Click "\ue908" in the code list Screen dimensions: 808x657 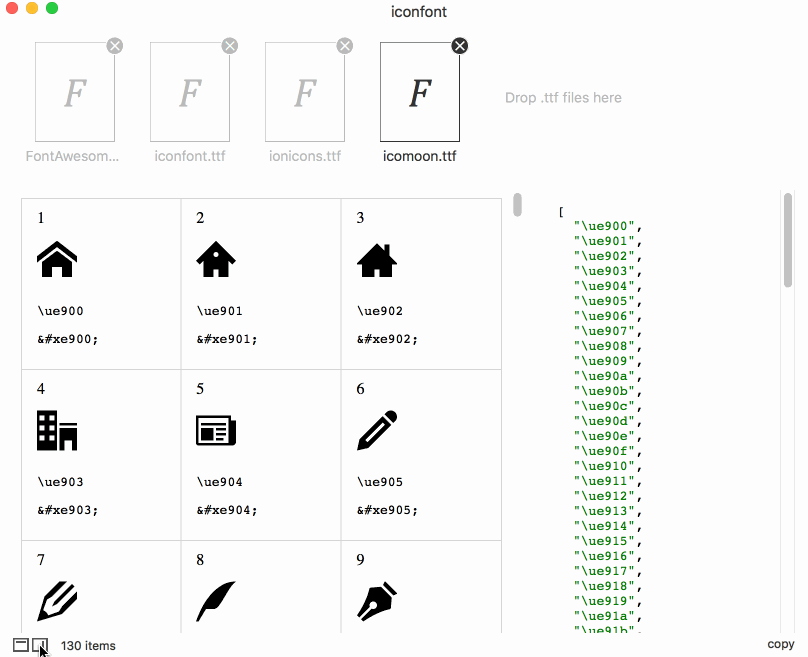[604, 346]
